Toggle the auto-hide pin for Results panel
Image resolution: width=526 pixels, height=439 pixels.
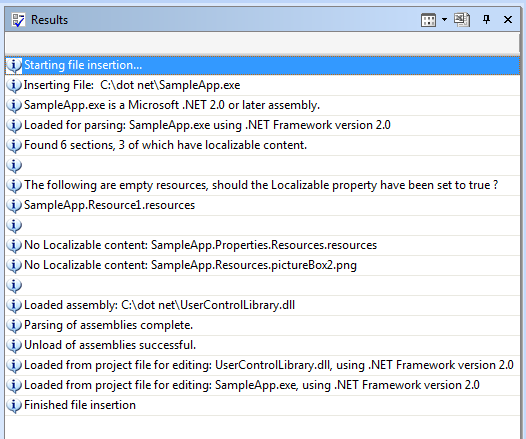coord(486,19)
